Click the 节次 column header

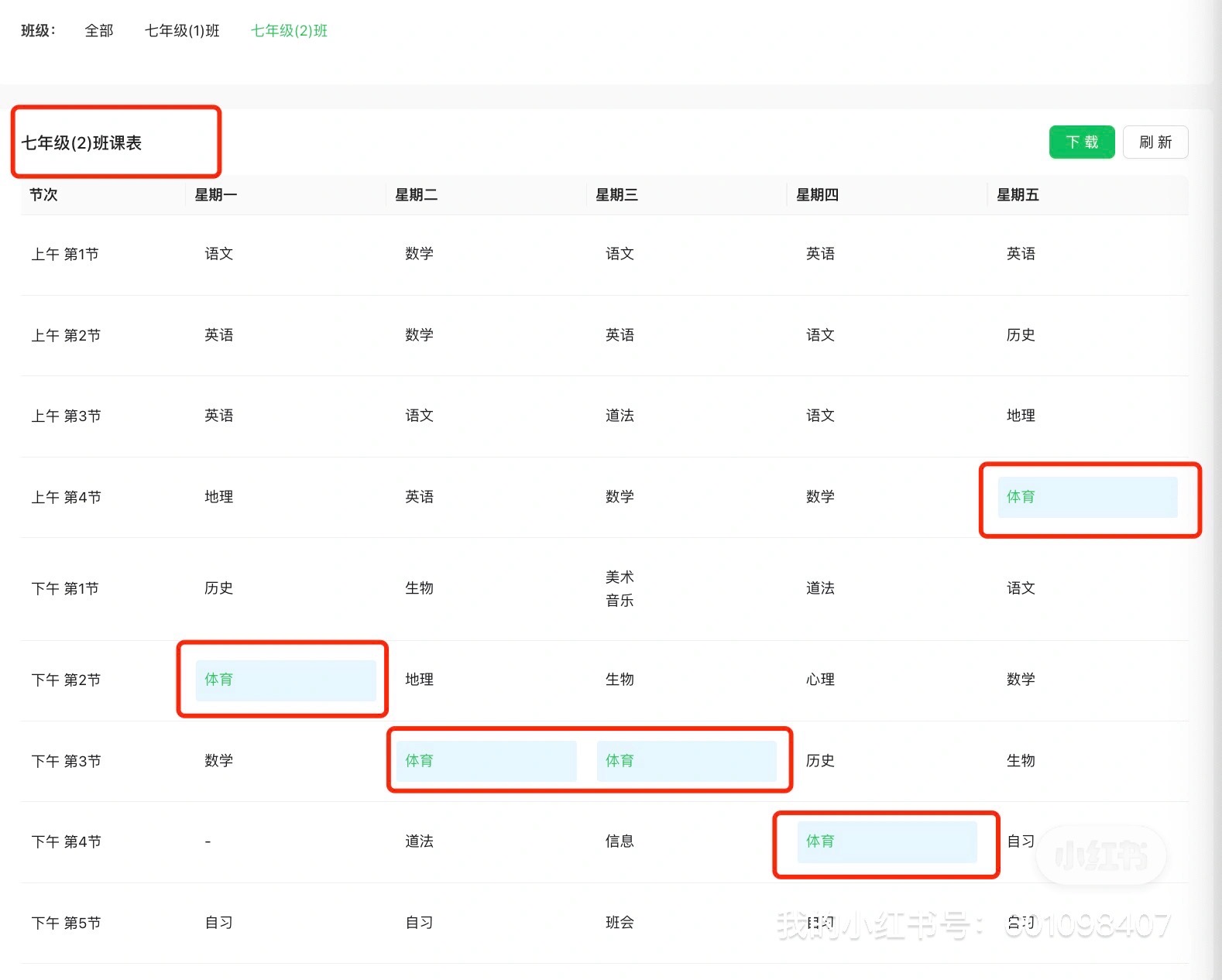click(x=43, y=195)
